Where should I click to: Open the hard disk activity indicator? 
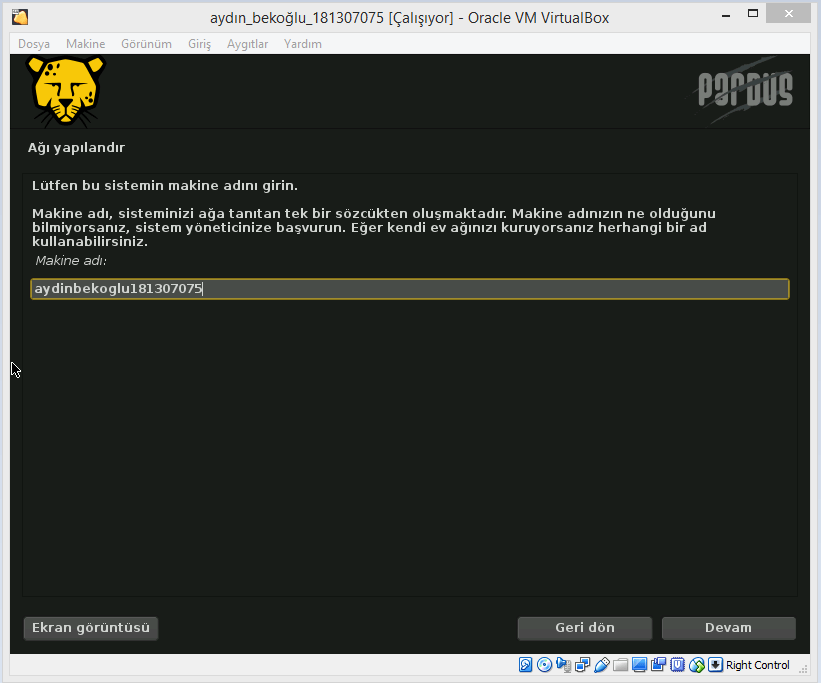click(525, 665)
